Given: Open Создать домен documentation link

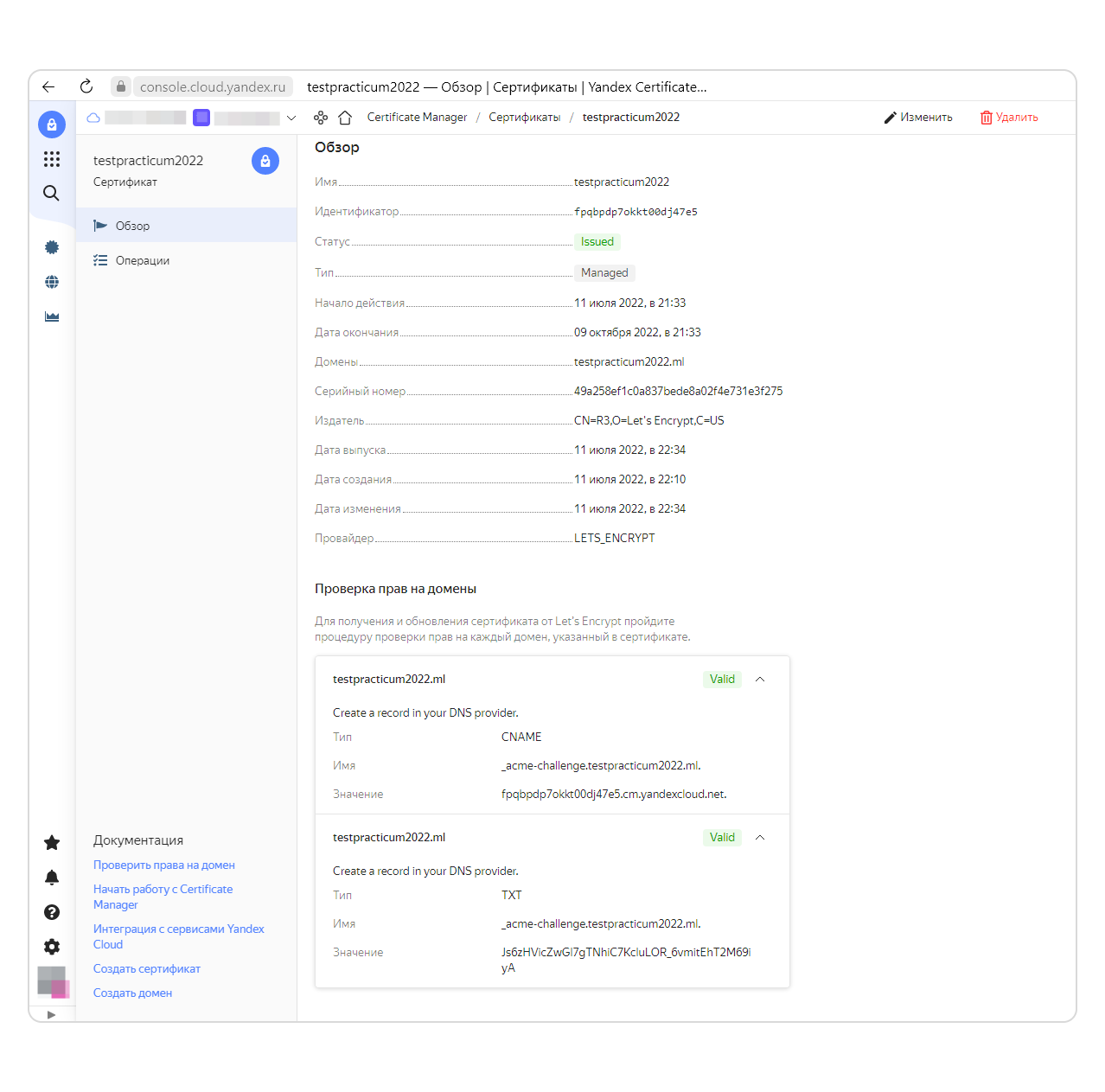Looking at the screenshot, I should click(x=132, y=993).
